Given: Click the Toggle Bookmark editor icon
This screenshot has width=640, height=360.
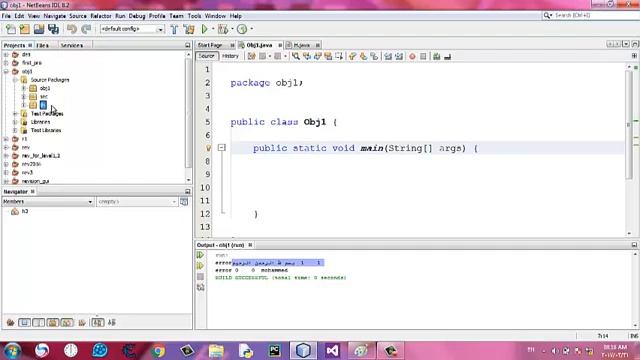Looking at the screenshot, I should (374, 56).
